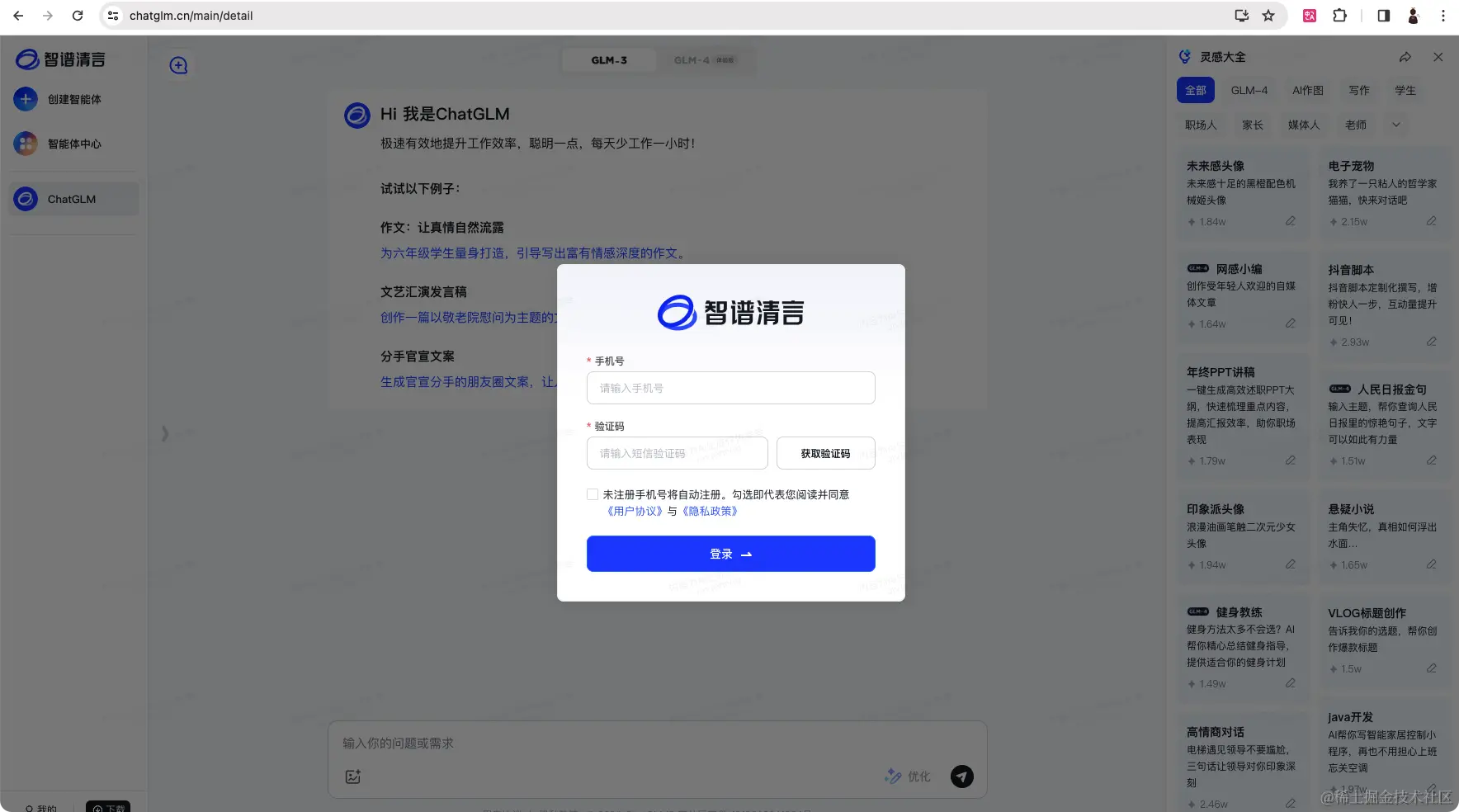
Task: Toggle the browser side panel icon
Action: coord(1384,16)
